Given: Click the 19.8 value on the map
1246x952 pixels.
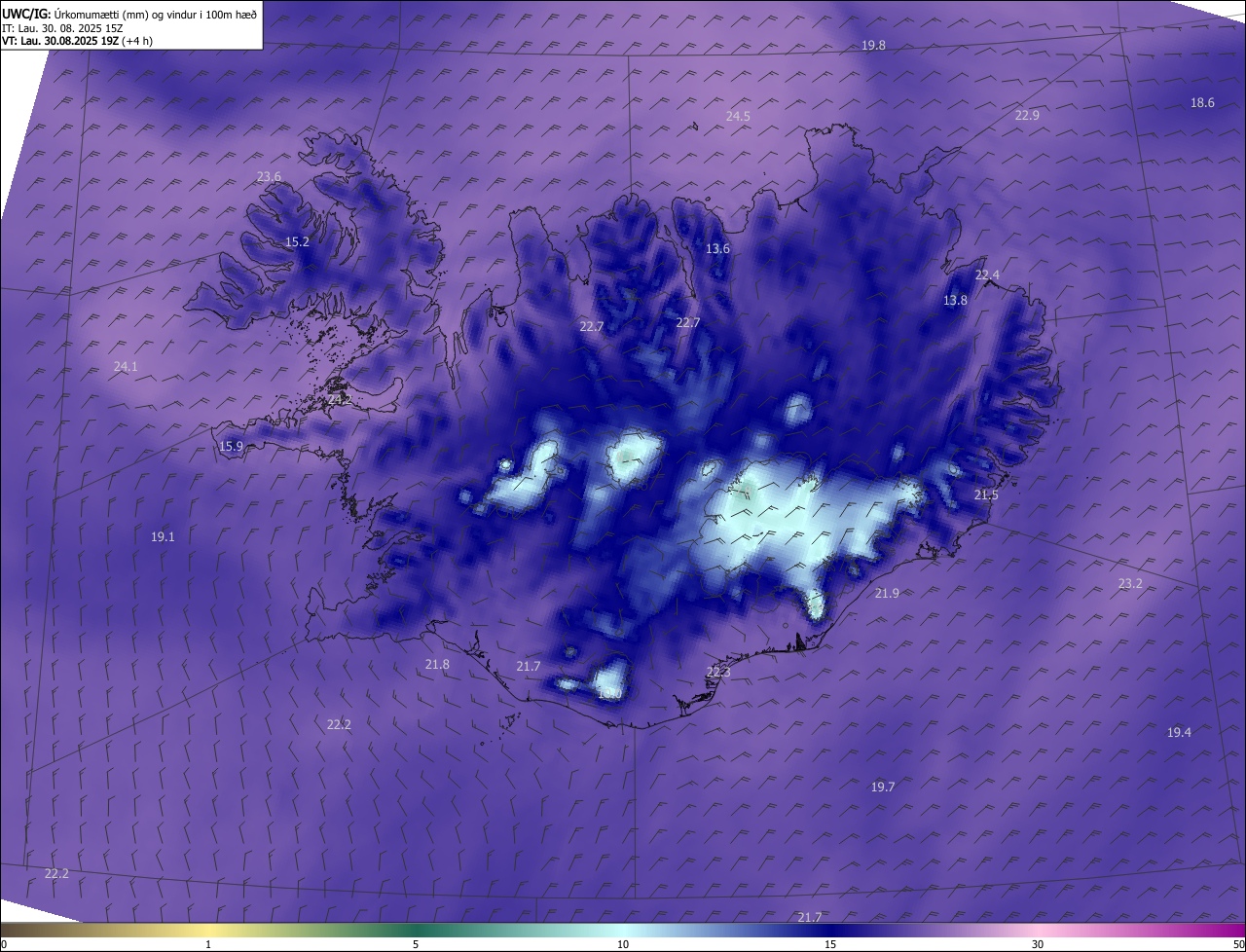Looking at the screenshot, I should tap(873, 46).
